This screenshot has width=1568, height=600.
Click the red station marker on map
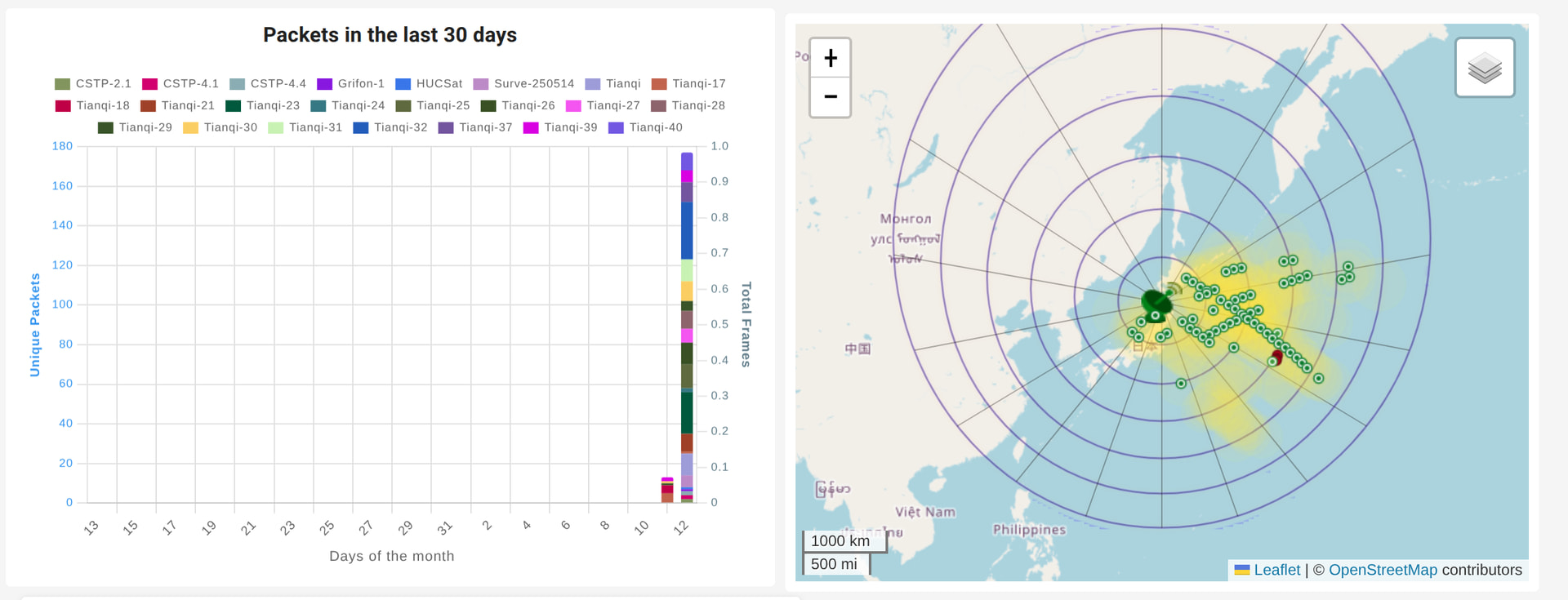point(1277,357)
